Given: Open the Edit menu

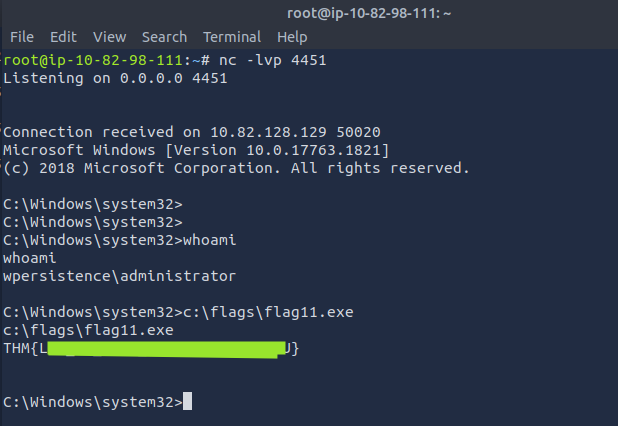Looking at the screenshot, I should tap(63, 37).
